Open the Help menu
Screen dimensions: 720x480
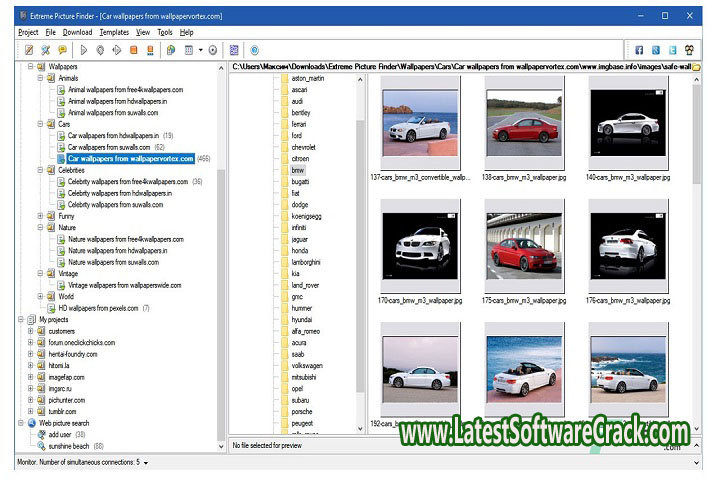pyautogui.click(x=186, y=32)
